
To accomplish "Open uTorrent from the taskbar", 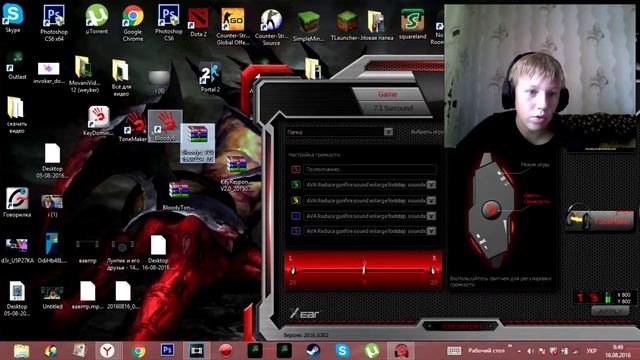I will 372,351.
